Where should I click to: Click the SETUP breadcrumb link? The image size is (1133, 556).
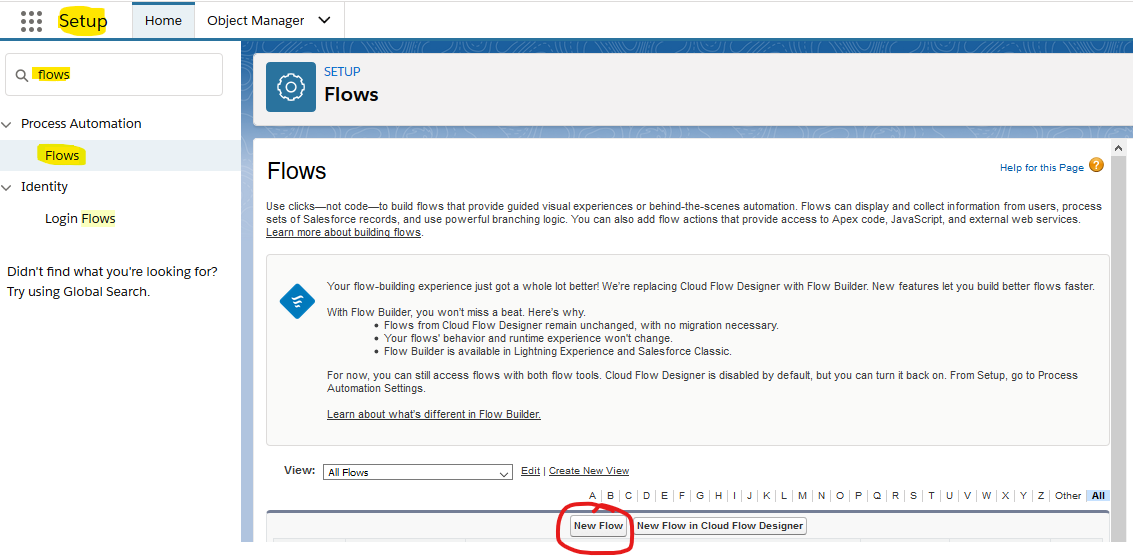click(343, 72)
